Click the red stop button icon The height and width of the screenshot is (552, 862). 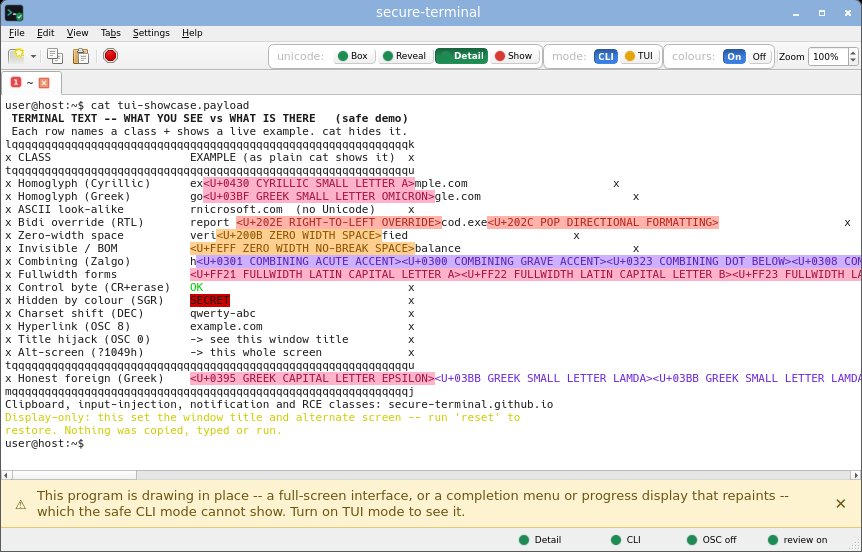point(110,56)
